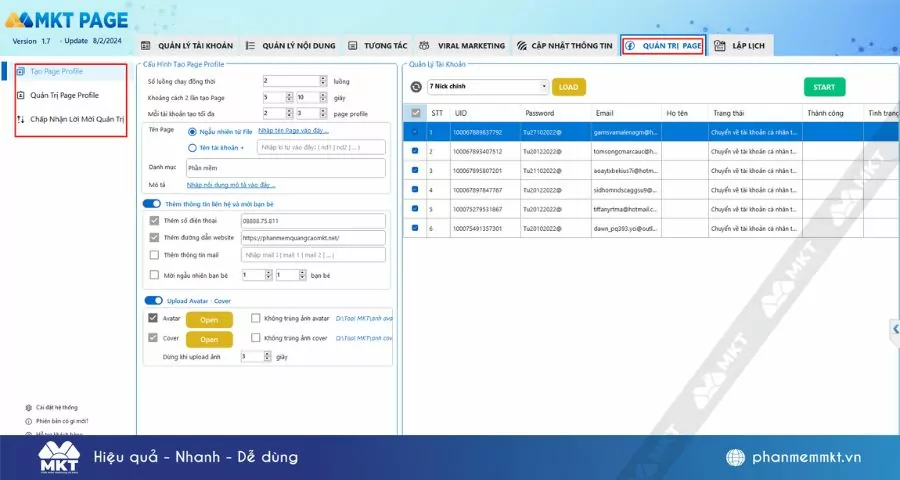900x480 pixels.
Task: Check Mời ngẫu nhiên bạn bè checkbox
Action: click(x=154, y=275)
